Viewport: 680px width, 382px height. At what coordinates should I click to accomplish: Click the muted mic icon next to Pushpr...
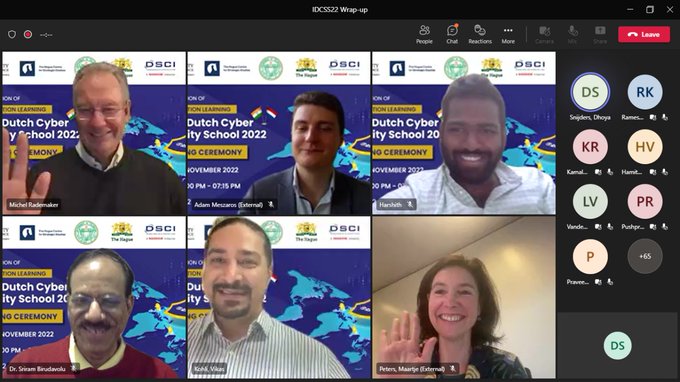point(665,227)
